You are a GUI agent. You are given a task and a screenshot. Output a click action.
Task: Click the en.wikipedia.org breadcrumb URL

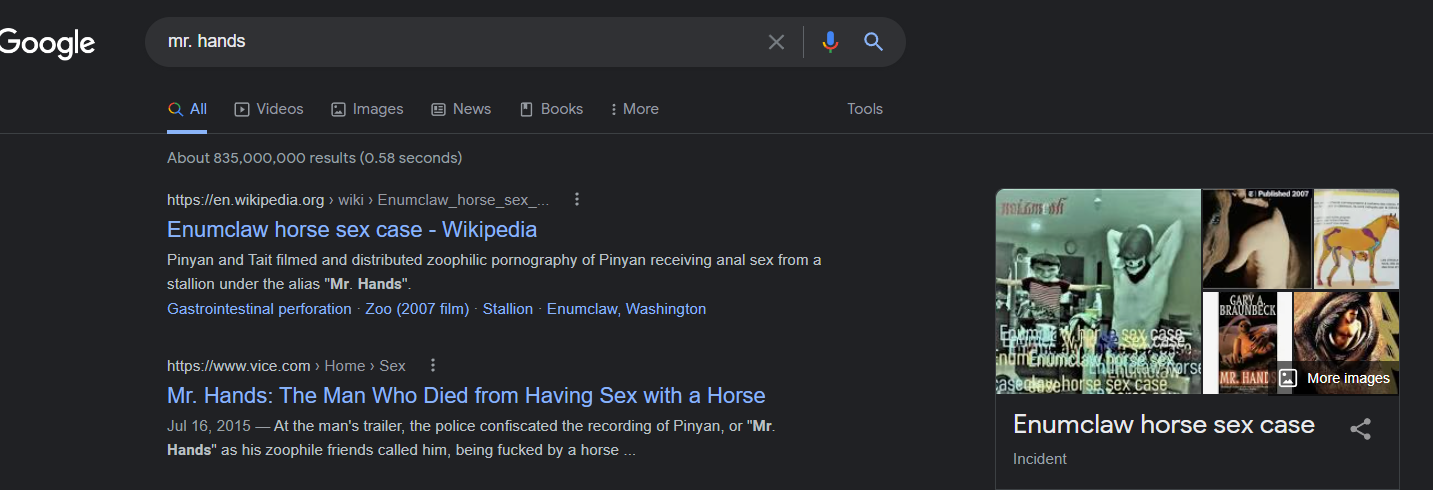(x=358, y=199)
